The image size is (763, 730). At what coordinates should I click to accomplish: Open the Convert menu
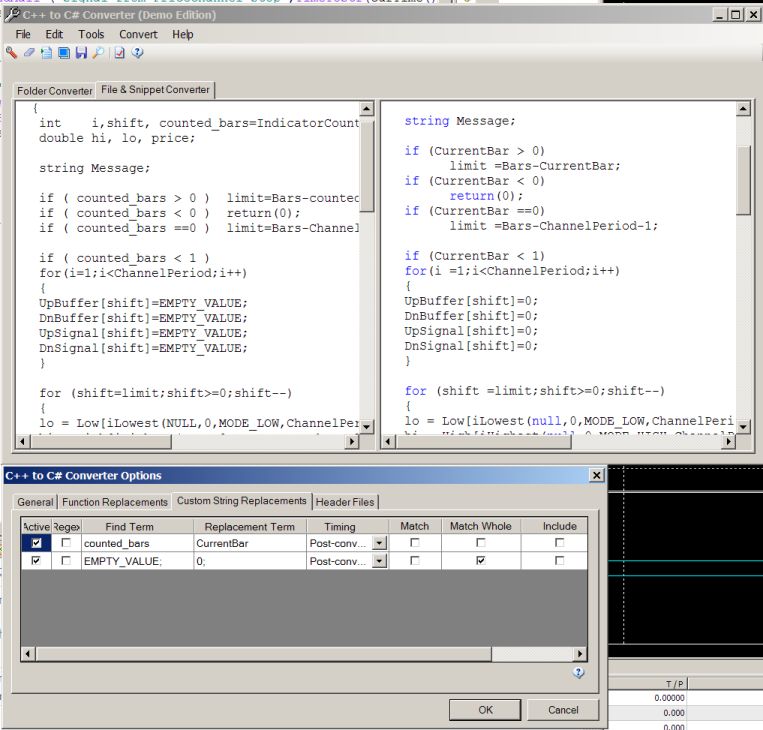point(138,34)
